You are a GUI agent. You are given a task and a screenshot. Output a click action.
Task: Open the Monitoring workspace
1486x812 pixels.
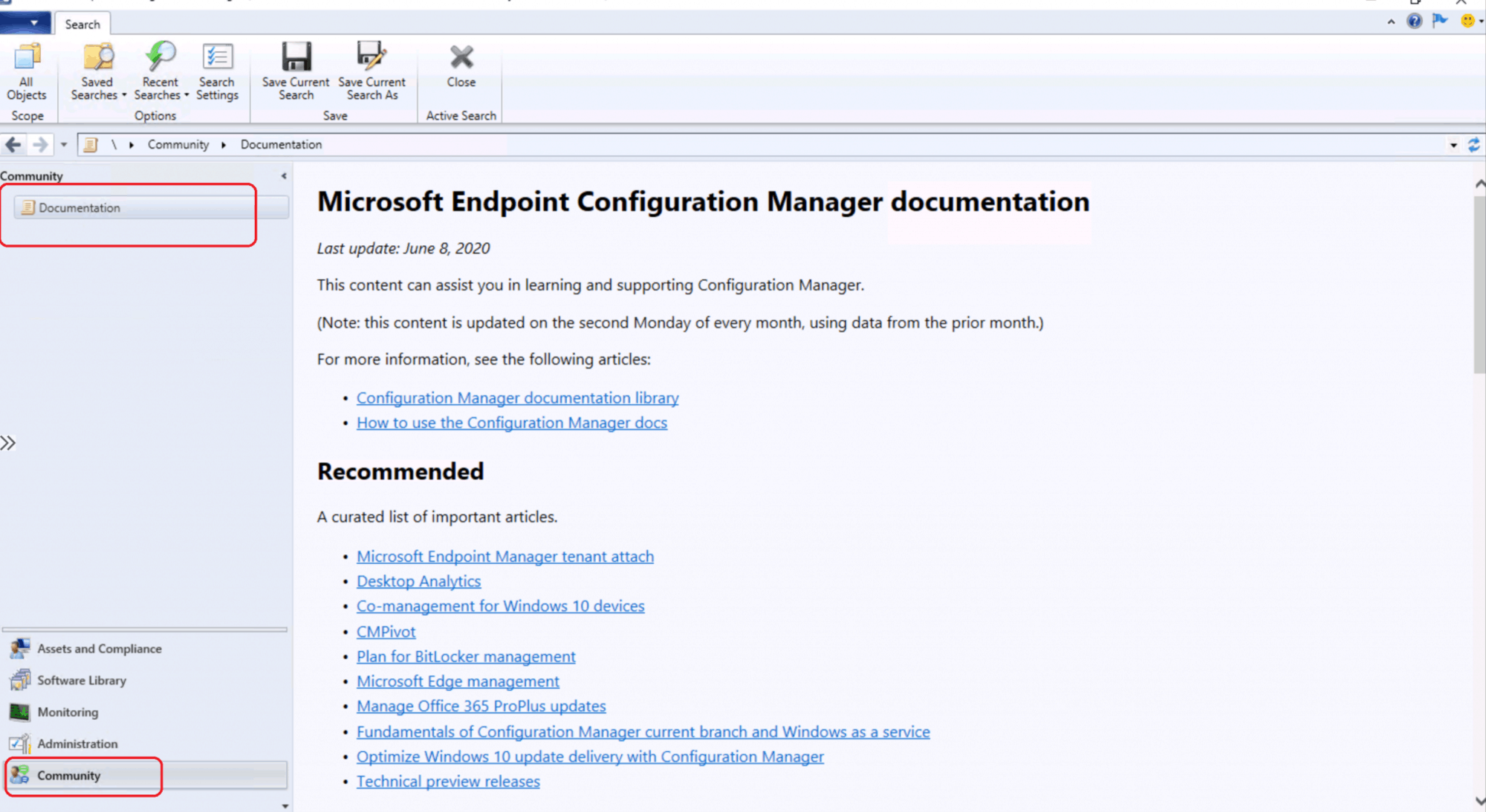[145, 712]
